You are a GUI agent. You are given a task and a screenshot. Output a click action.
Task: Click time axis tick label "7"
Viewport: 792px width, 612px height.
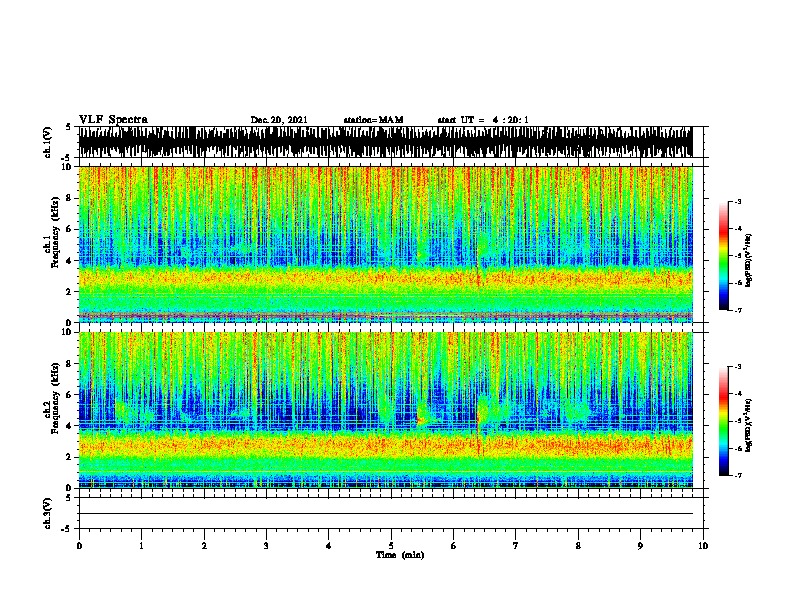coord(516,546)
